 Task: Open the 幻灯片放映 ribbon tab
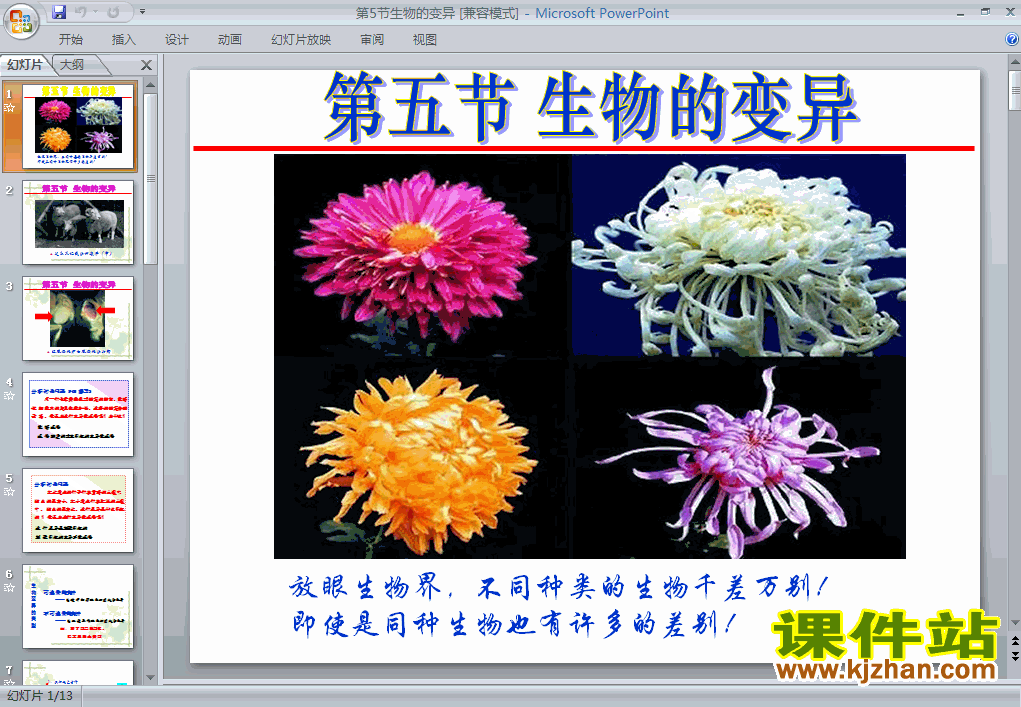pyautogui.click(x=301, y=40)
